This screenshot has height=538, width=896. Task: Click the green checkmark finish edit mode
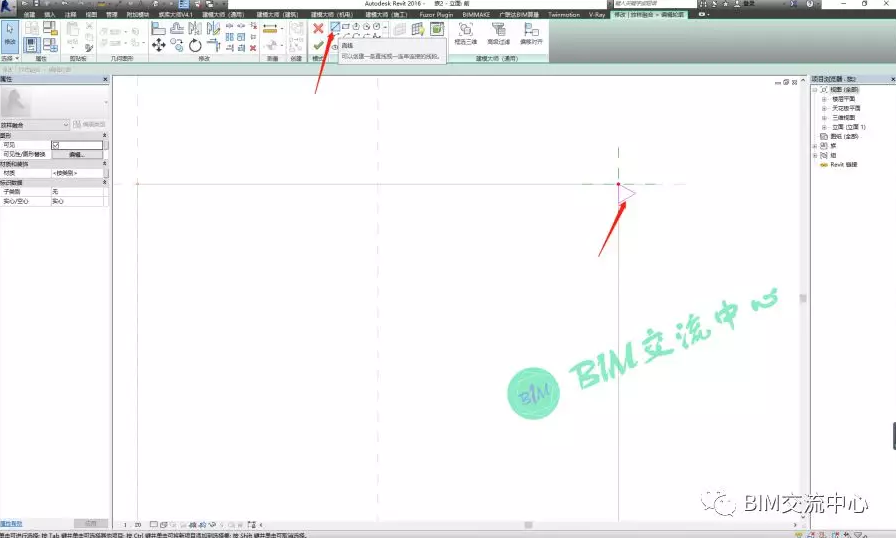(318, 45)
